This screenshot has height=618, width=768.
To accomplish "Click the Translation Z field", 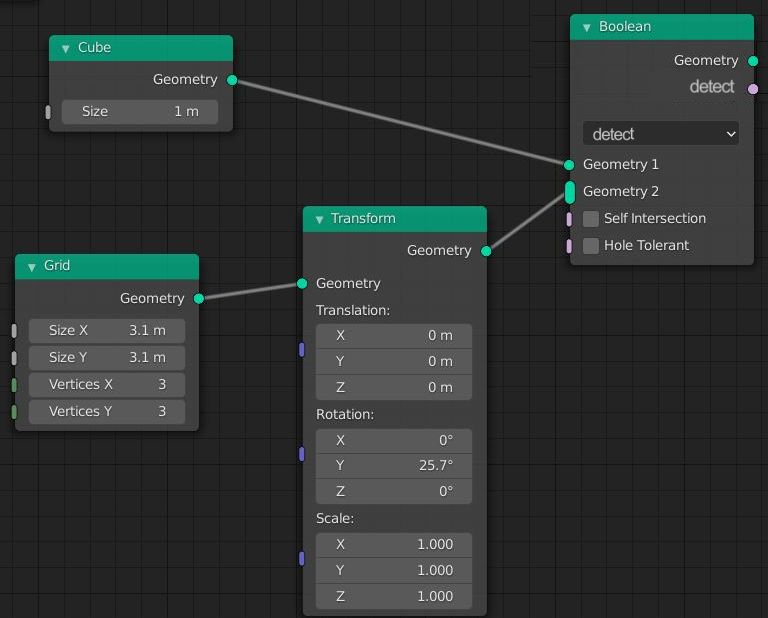I will pyautogui.click(x=394, y=387).
